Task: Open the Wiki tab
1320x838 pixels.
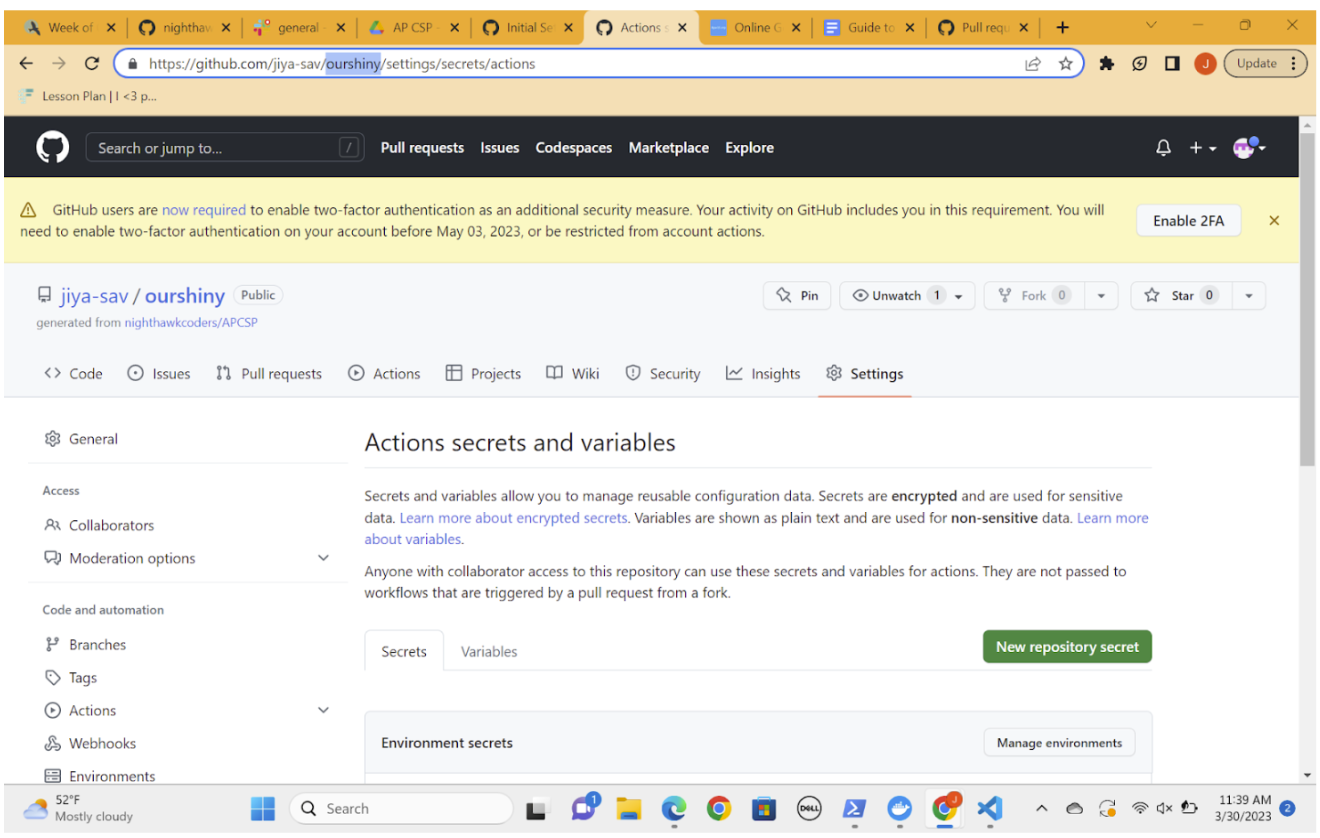Action: (573, 374)
